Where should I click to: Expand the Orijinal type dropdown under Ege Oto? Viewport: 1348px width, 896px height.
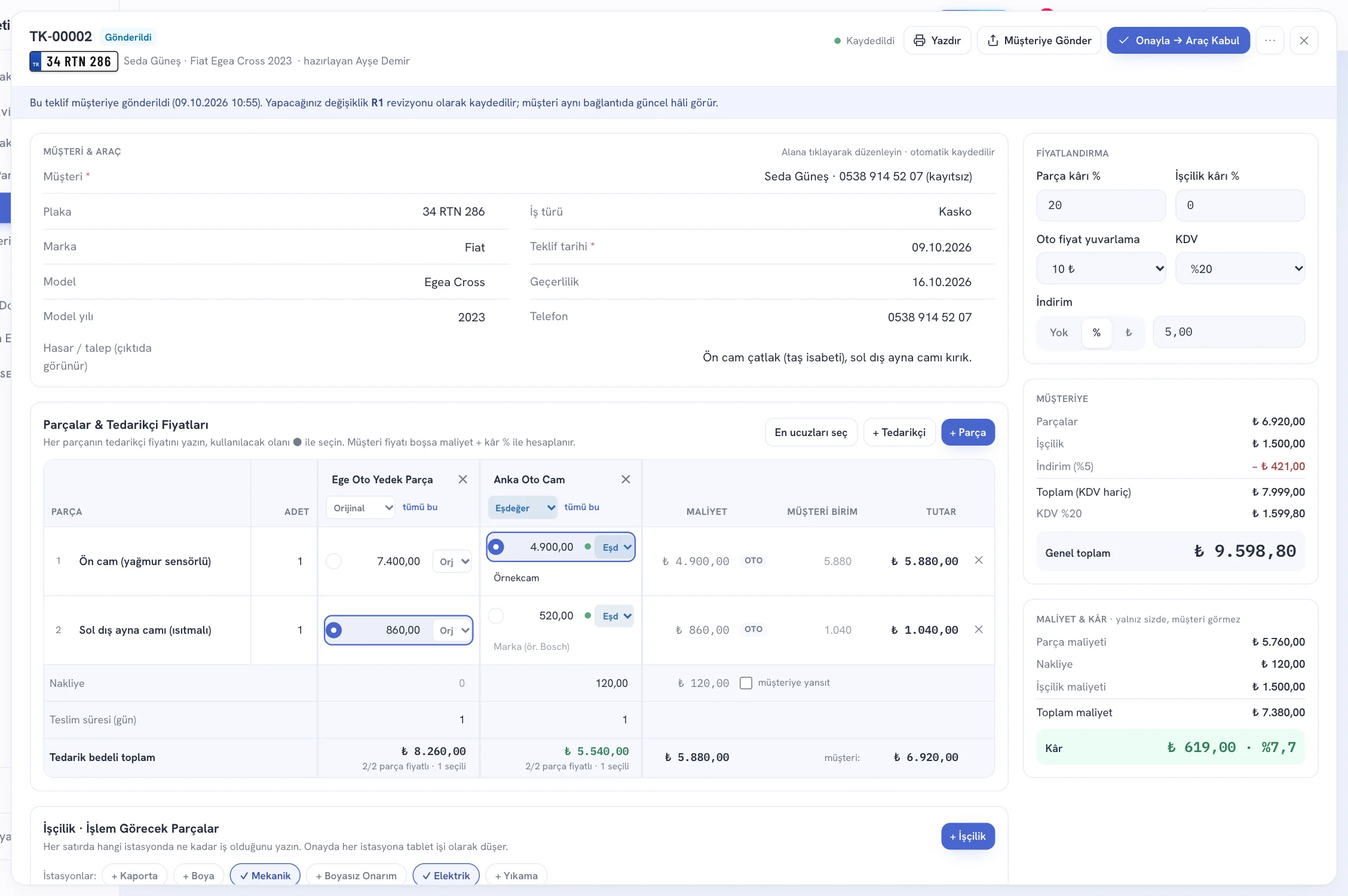click(361, 508)
